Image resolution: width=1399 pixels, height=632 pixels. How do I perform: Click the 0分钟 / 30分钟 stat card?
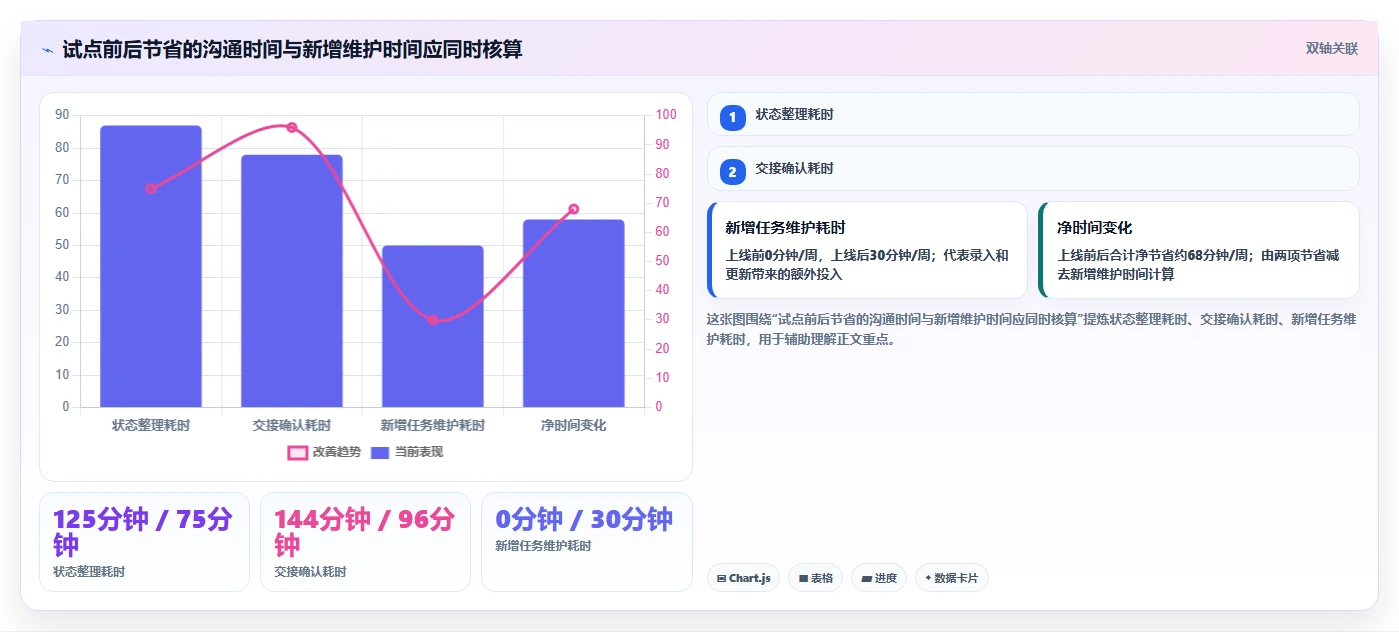pos(586,542)
